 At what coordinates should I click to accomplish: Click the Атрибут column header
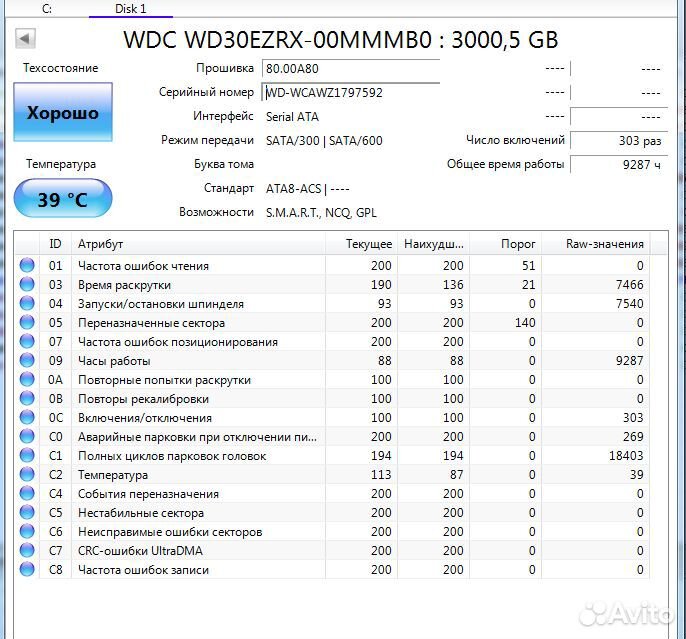(x=198, y=244)
